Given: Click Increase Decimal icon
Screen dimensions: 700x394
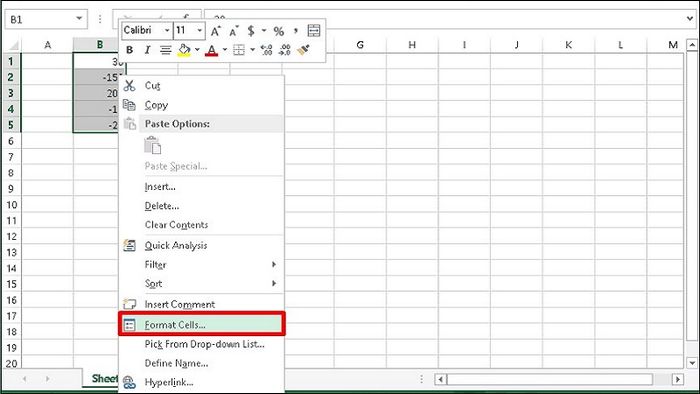Looking at the screenshot, I should [267, 50].
